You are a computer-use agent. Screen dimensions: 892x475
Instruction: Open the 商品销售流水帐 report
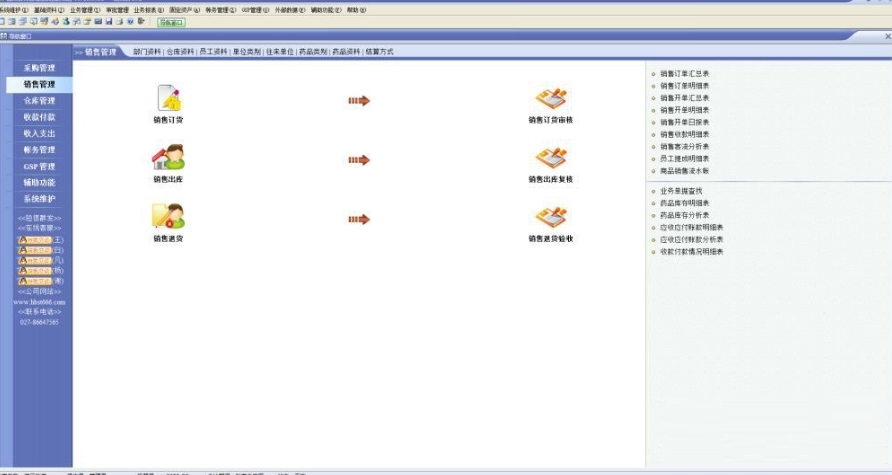tap(684, 171)
